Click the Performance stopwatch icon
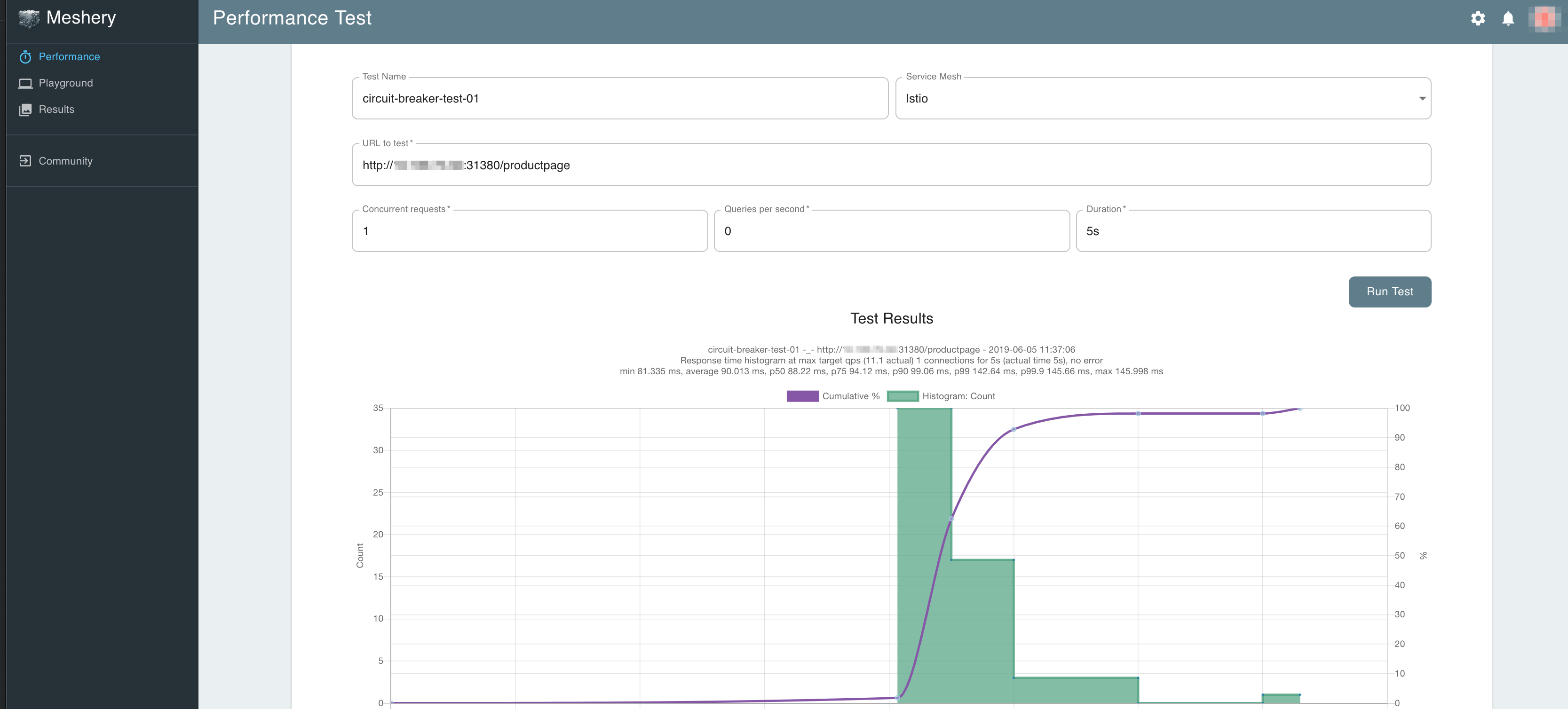The width and height of the screenshot is (1568, 709). coord(25,57)
